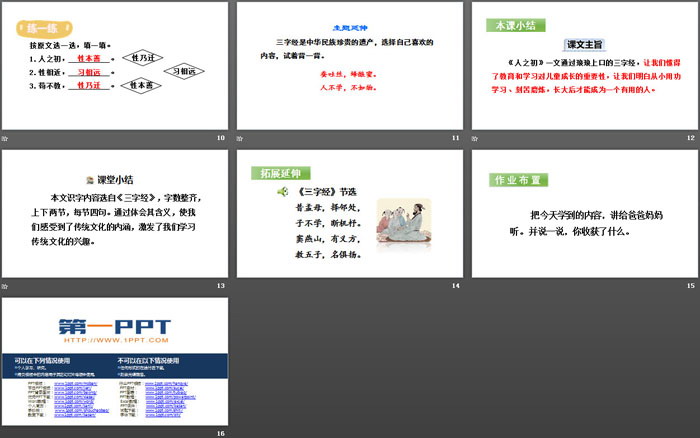Click the first link in slide 16's left column
The height and width of the screenshot is (438, 700).
coord(75,384)
